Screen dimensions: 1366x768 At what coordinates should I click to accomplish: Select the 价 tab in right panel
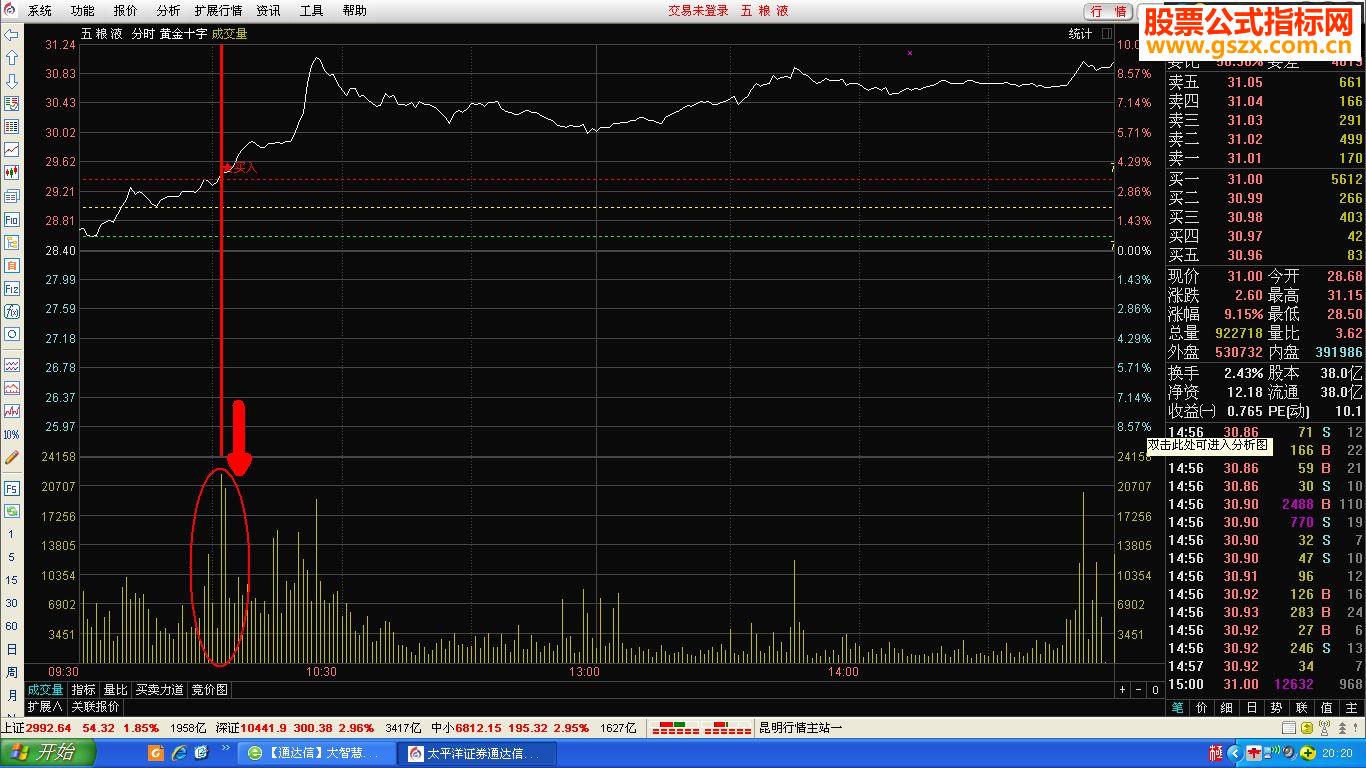pos(1203,707)
